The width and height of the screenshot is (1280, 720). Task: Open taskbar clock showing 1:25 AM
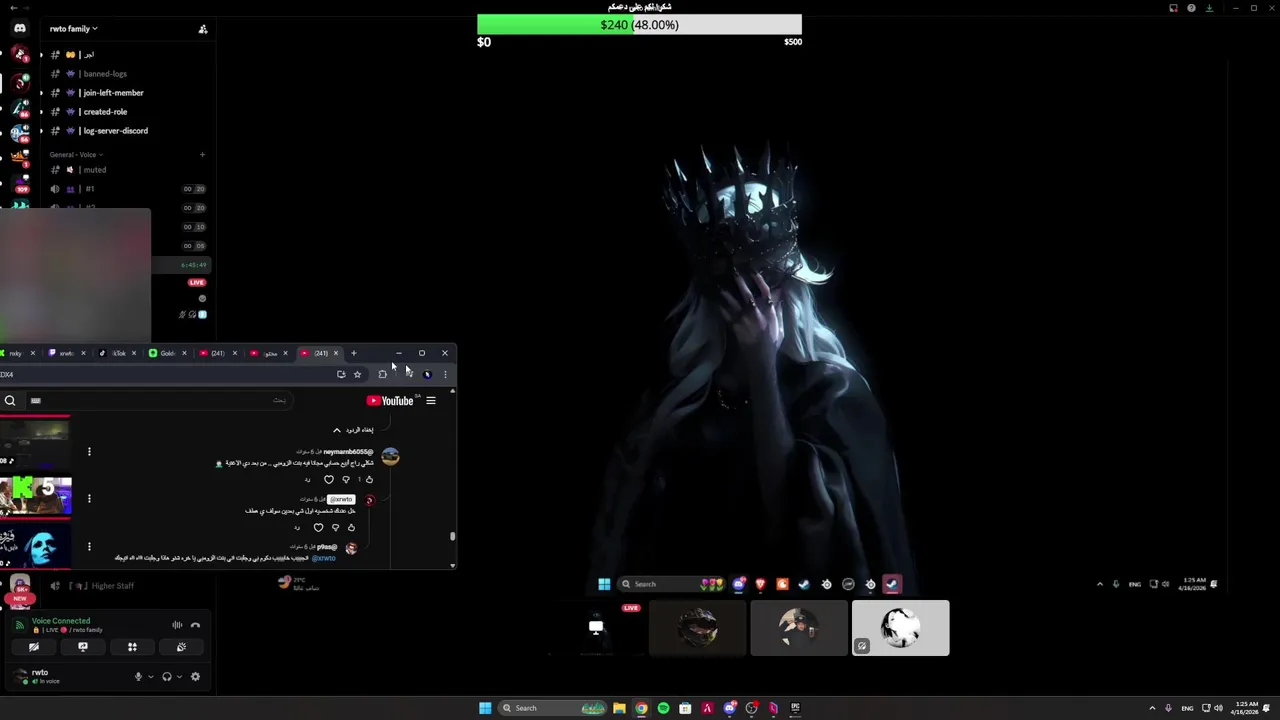(x=1247, y=708)
